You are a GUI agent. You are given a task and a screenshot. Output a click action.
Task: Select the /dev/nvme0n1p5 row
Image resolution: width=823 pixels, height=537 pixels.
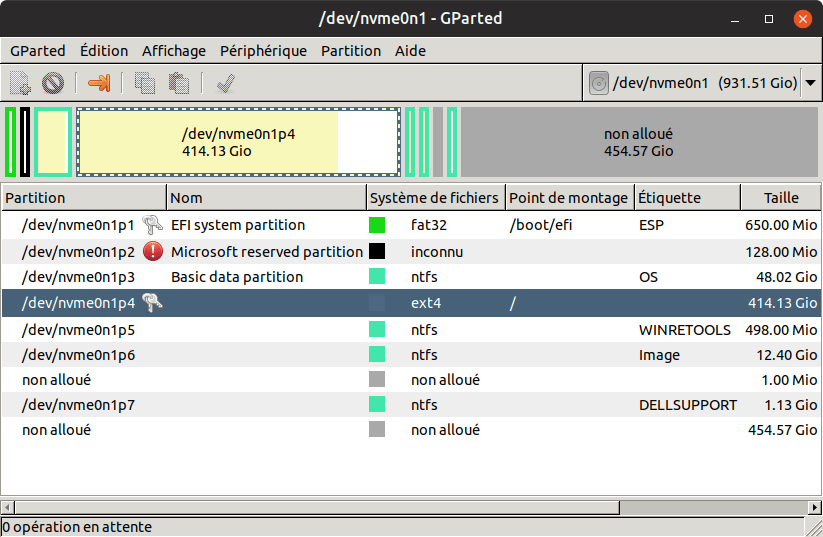411,329
